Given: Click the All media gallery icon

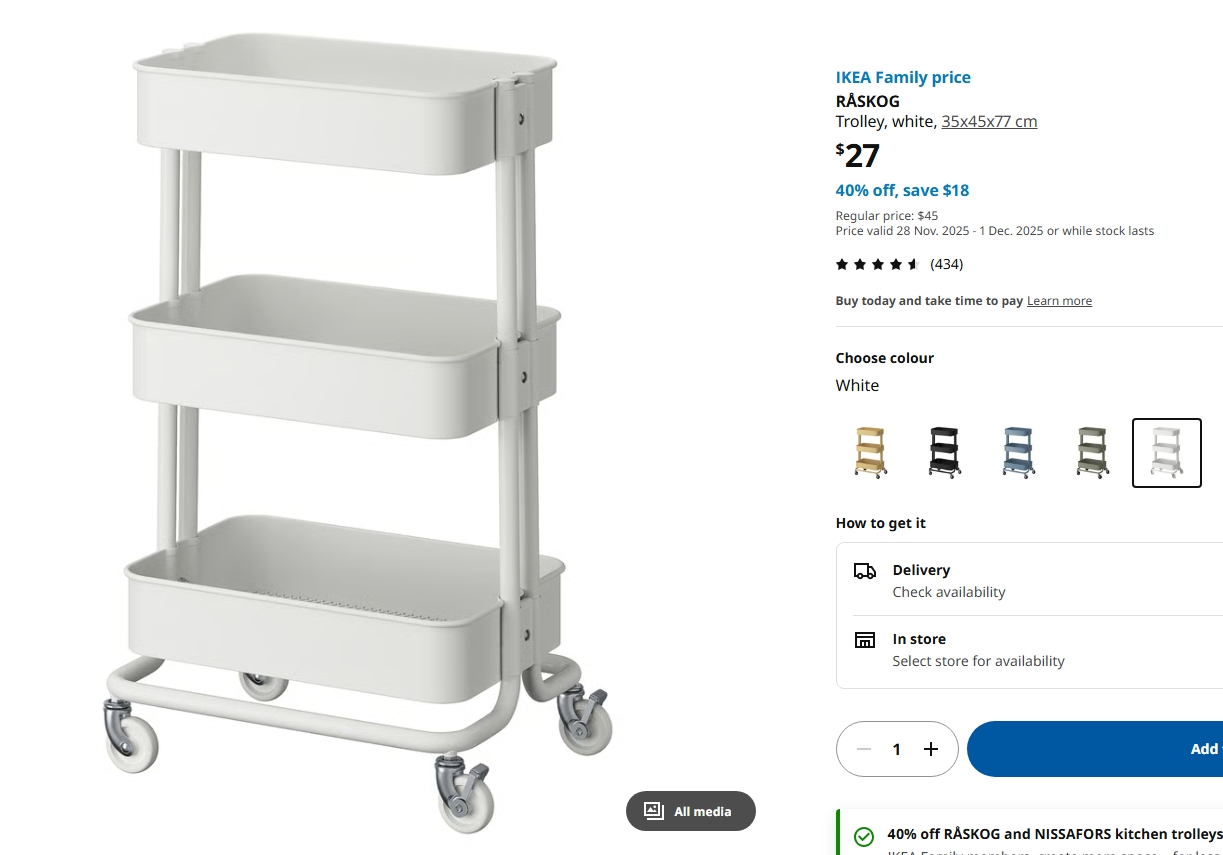Looking at the screenshot, I should click(x=654, y=811).
